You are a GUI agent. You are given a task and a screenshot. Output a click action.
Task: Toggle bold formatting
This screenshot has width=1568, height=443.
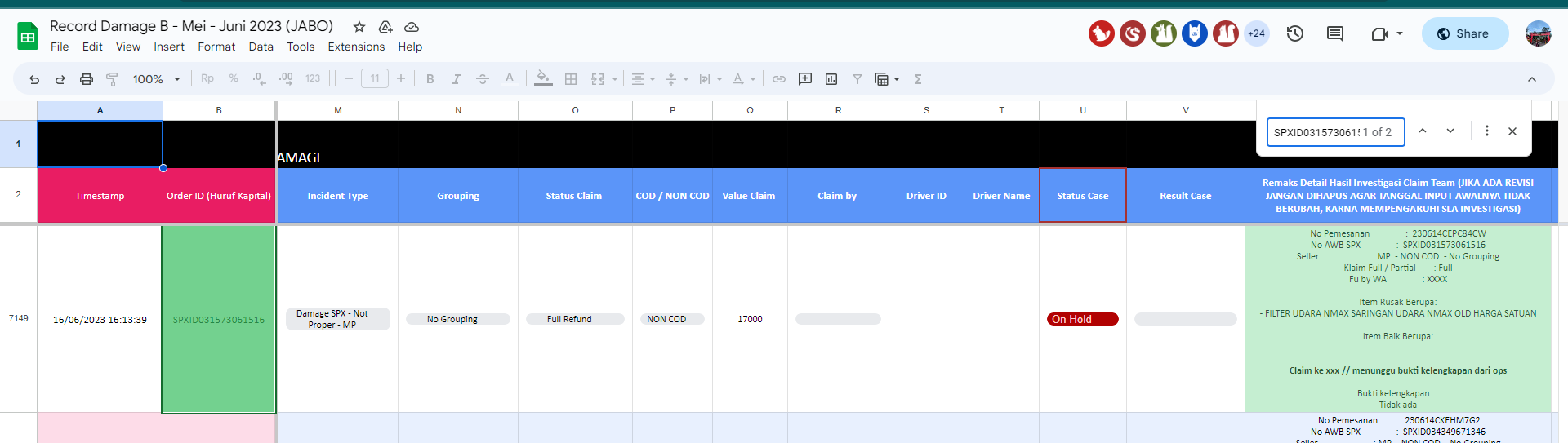point(430,79)
